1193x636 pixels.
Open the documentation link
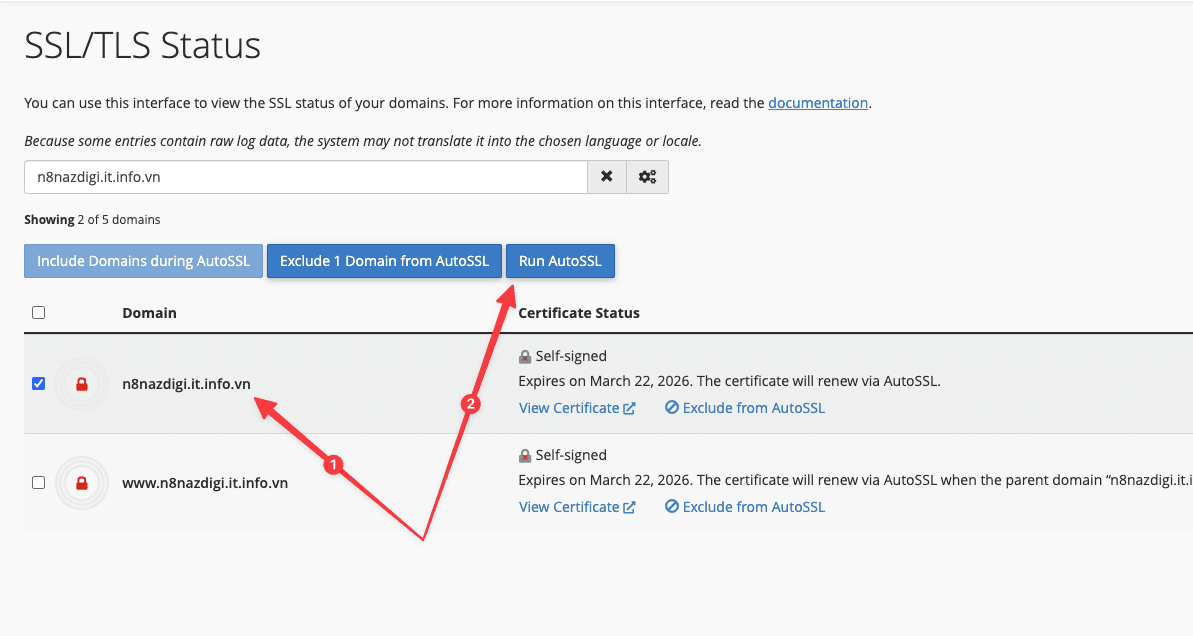coord(817,103)
